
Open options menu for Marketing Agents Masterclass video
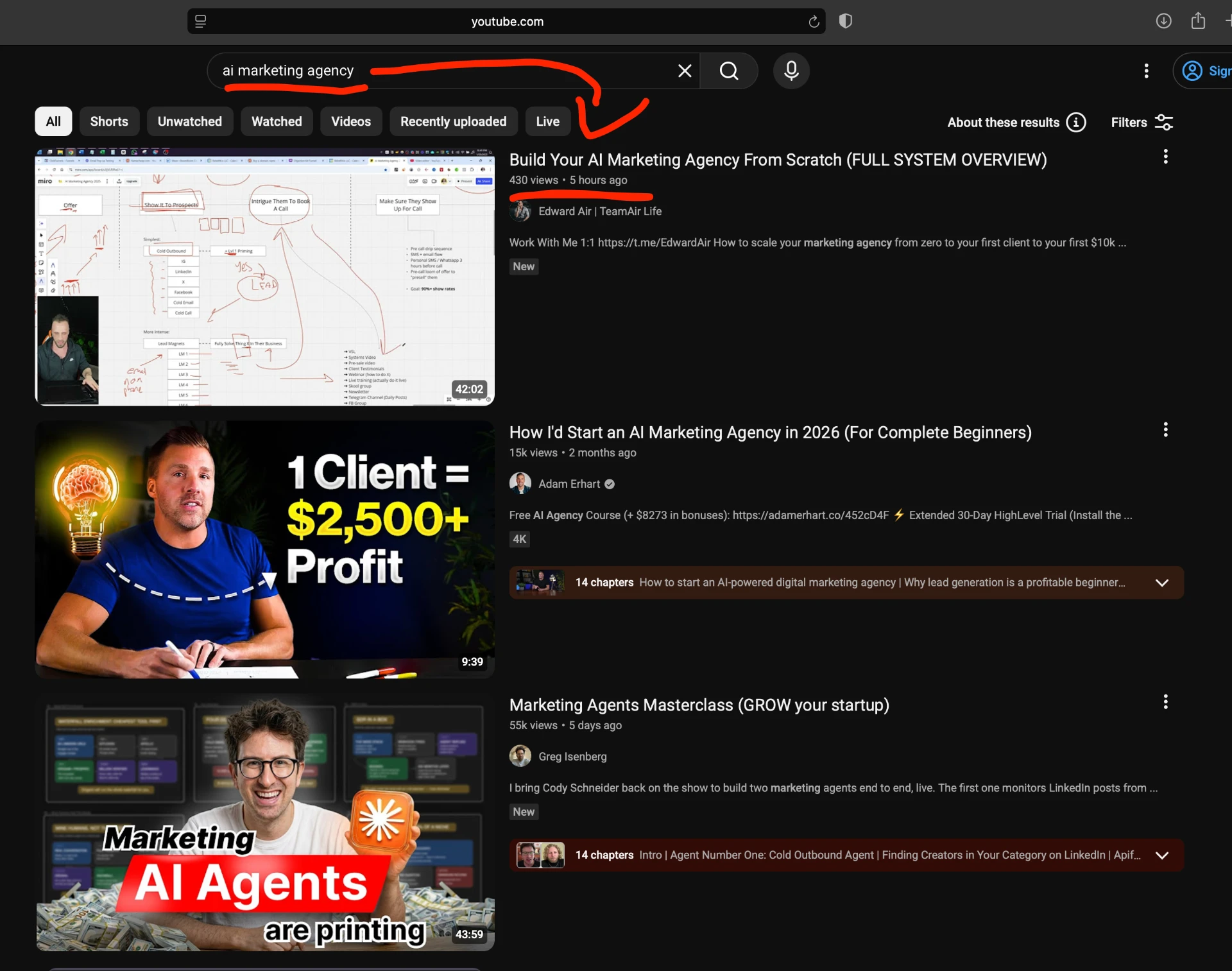pyautogui.click(x=1165, y=702)
